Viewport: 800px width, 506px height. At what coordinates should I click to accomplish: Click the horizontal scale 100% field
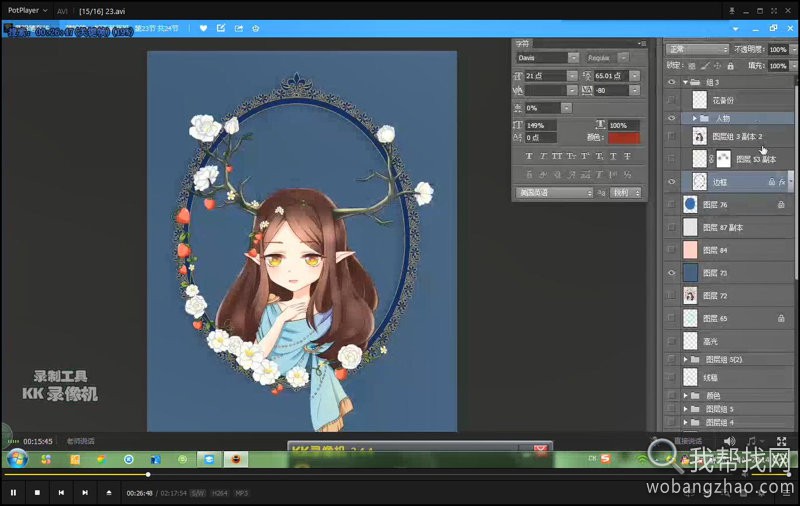[x=623, y=125]
